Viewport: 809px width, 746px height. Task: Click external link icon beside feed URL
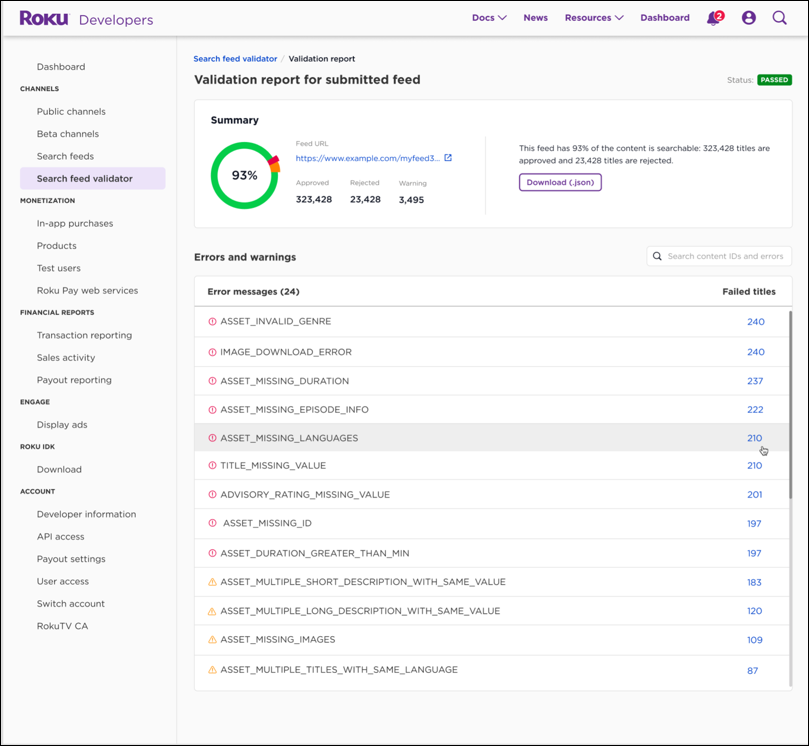448,158
